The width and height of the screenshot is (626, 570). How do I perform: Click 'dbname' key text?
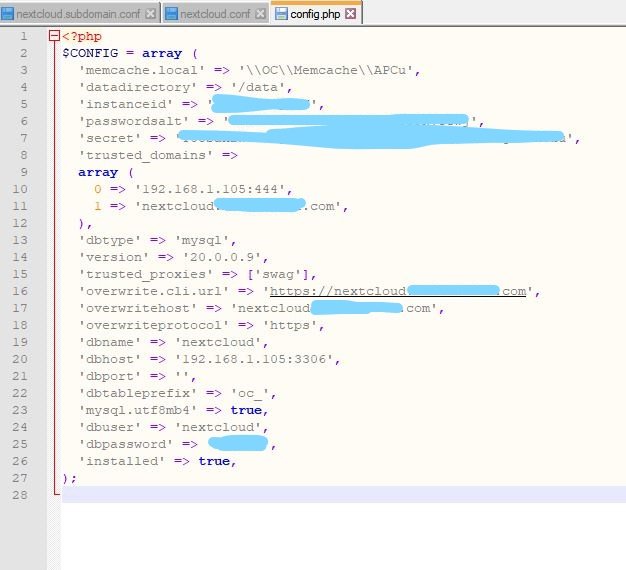pos(110,342)
